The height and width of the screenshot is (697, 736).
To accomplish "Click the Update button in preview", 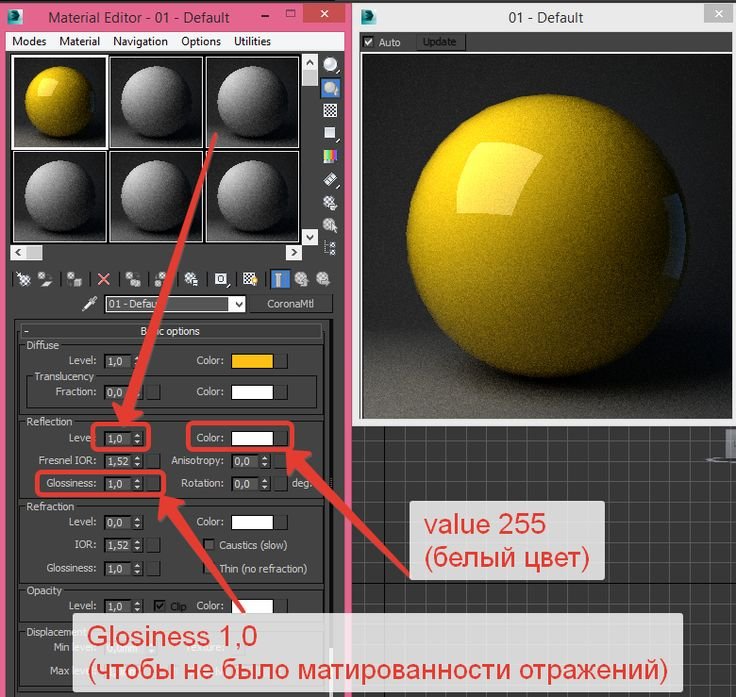I will [x=439, y=42].
